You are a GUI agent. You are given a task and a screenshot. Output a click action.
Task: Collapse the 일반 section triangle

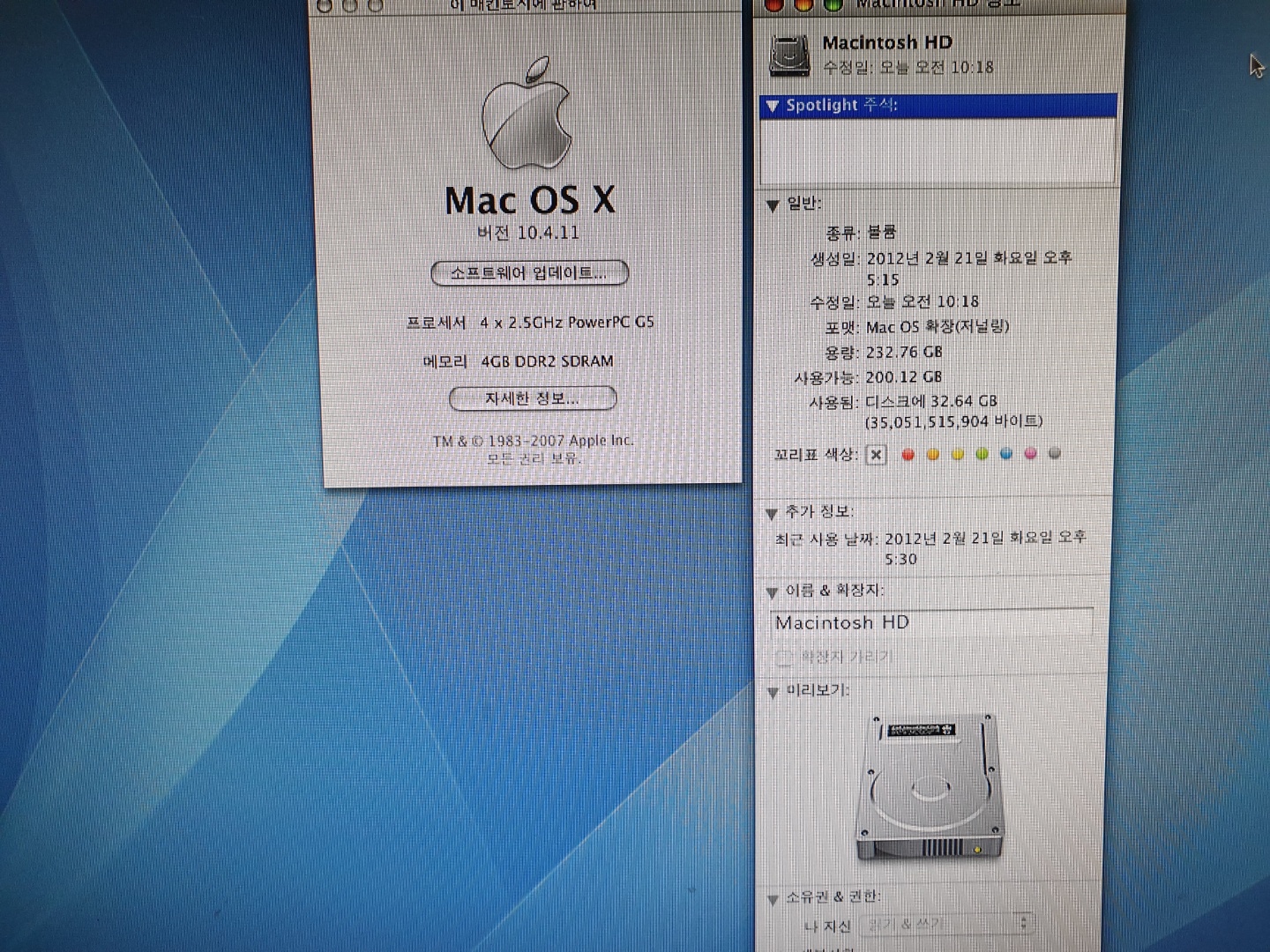click(773, 205)
